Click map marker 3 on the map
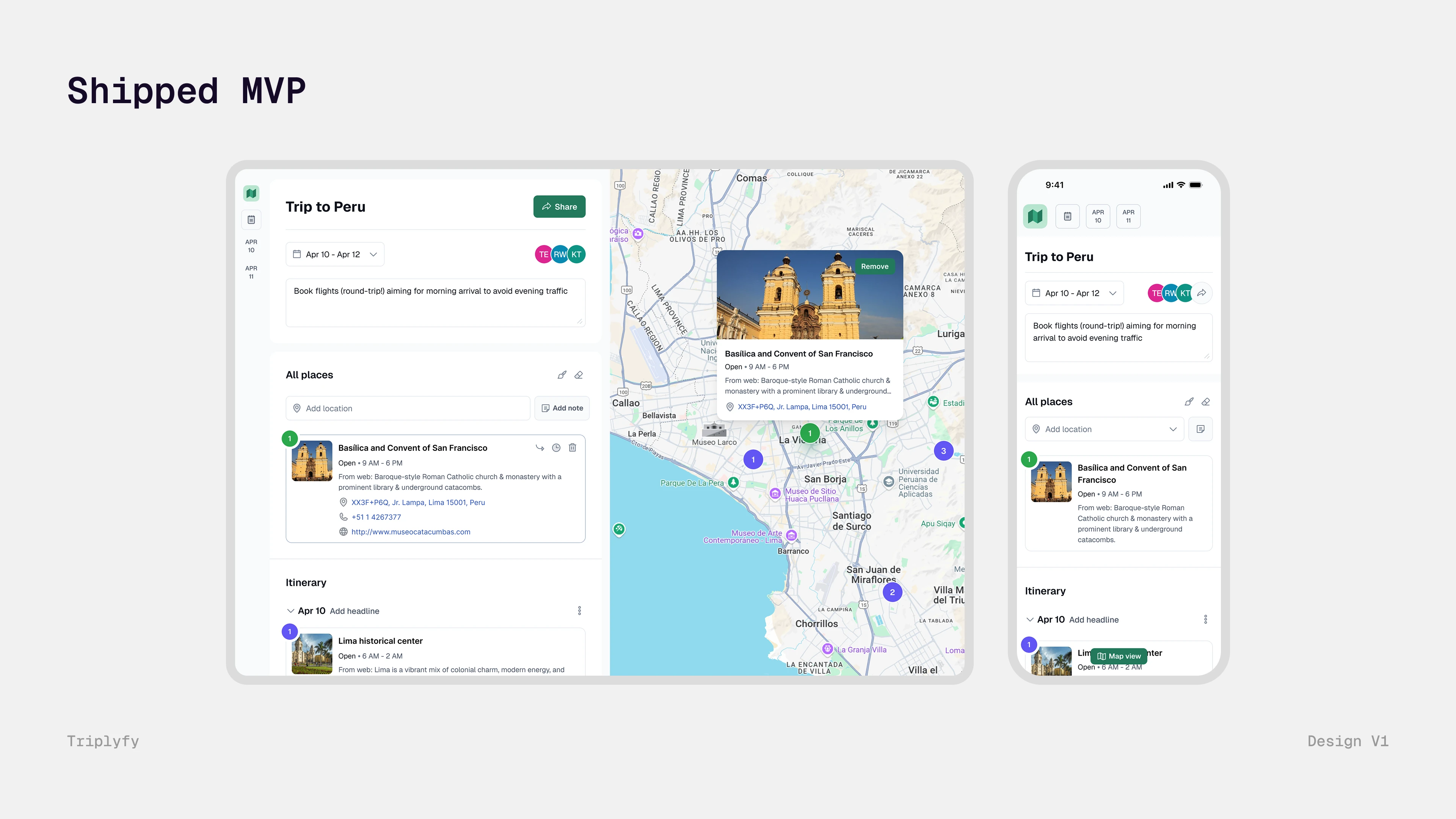 943,451
